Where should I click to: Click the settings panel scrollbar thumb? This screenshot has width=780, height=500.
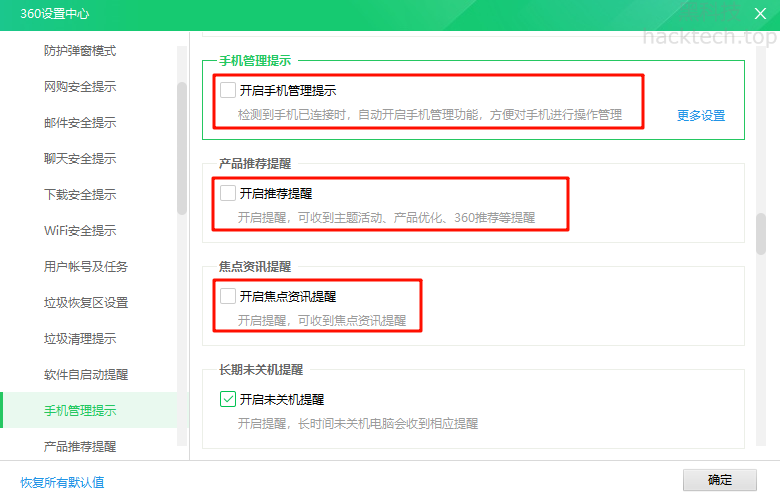point(761,234)
